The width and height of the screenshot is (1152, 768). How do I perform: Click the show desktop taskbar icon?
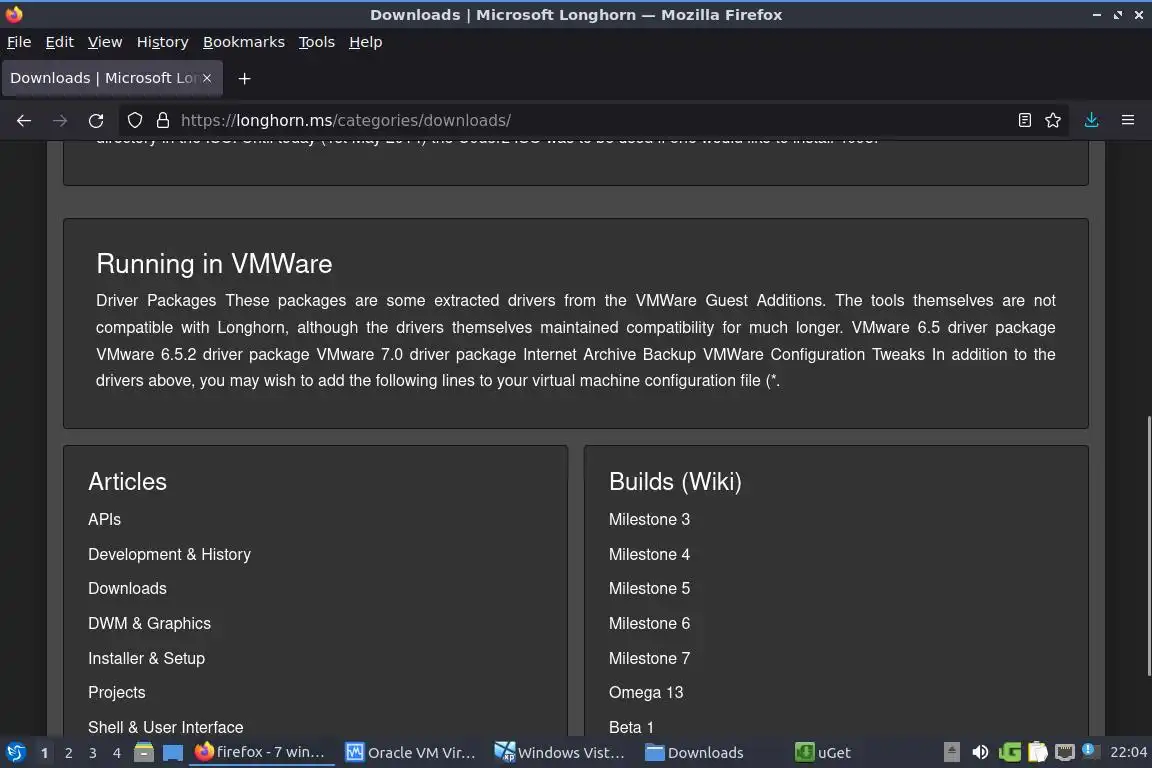[x=173, y=753]
